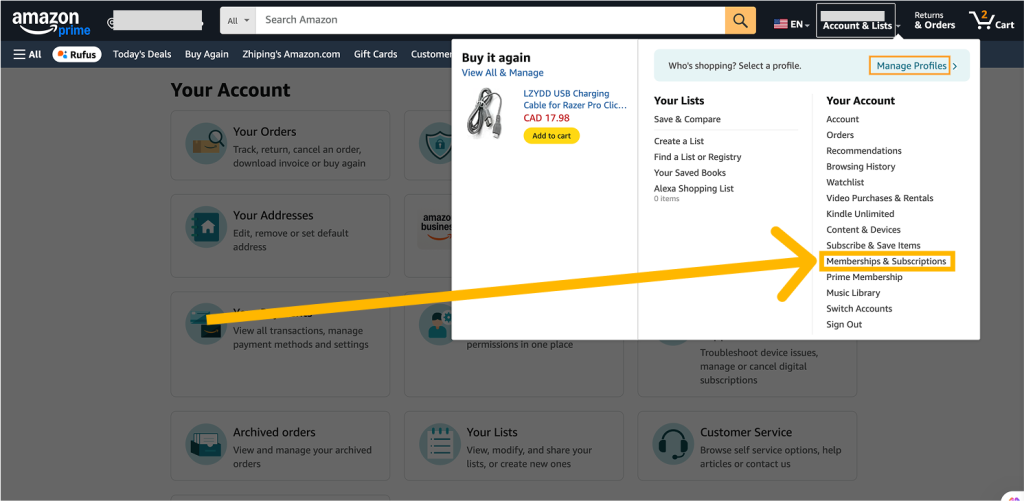The height and width of the screenshot is (501, 1024).
Task: Click the USB charging cable thumbnail
Action: pyautogui.click(x=486, y=113)
